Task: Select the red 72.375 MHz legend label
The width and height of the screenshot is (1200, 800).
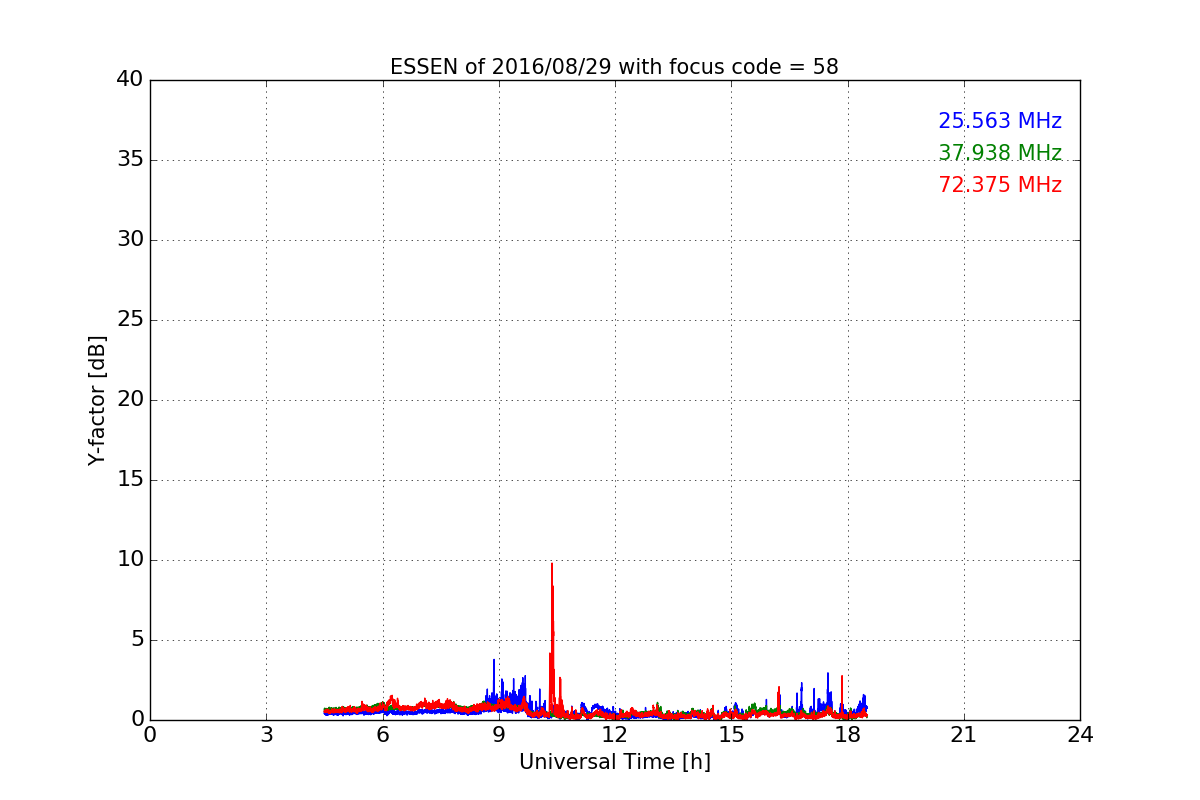Action: pos(1000,185)
